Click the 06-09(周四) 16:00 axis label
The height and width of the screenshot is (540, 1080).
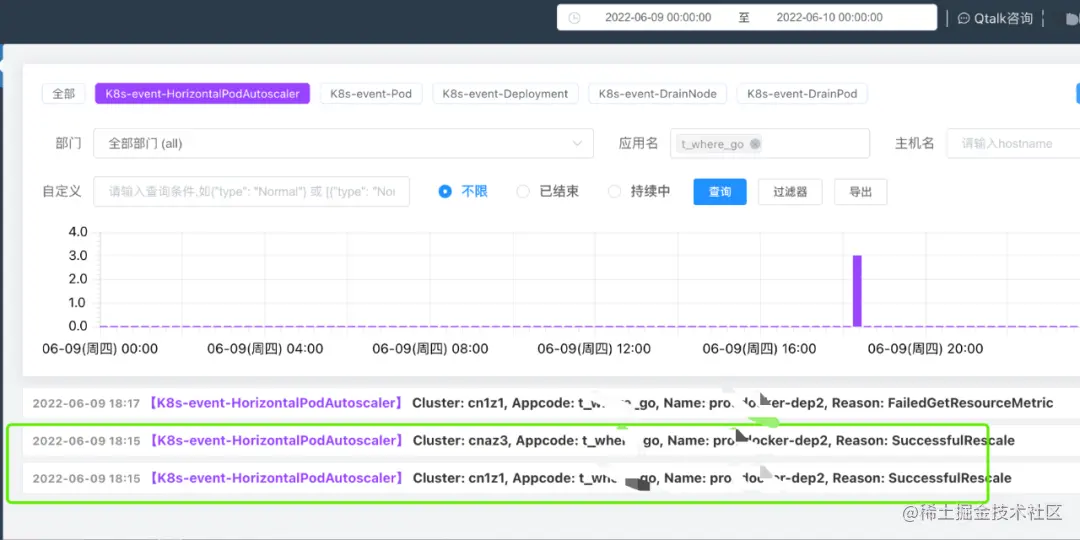coord(759,349)
